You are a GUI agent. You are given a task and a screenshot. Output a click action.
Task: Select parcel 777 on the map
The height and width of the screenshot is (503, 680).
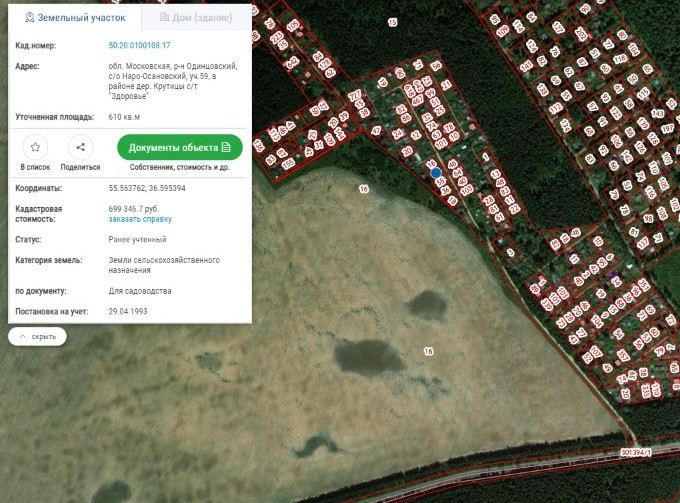[x=355, y=94]
